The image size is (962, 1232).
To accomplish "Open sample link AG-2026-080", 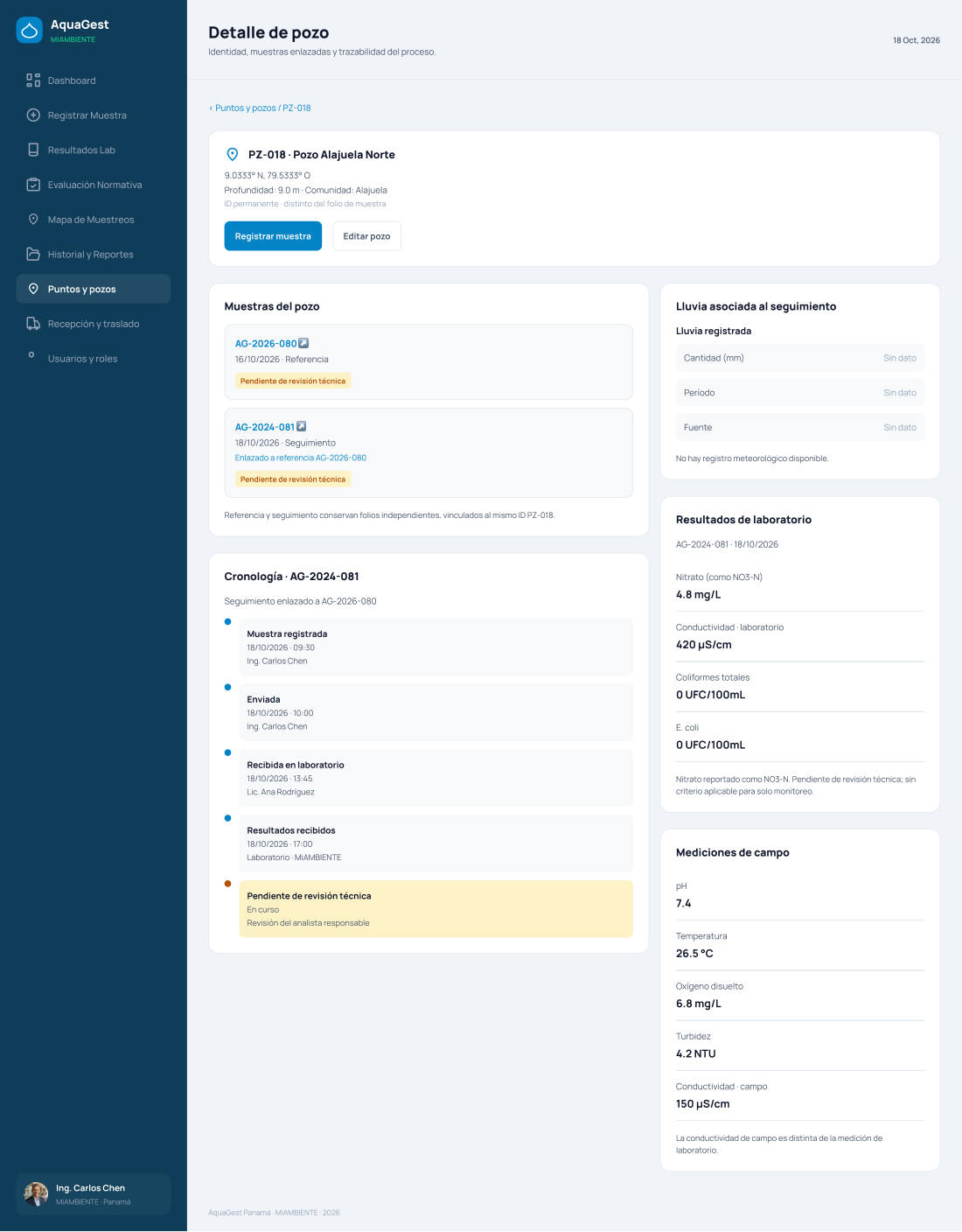I will pos(266,344).
